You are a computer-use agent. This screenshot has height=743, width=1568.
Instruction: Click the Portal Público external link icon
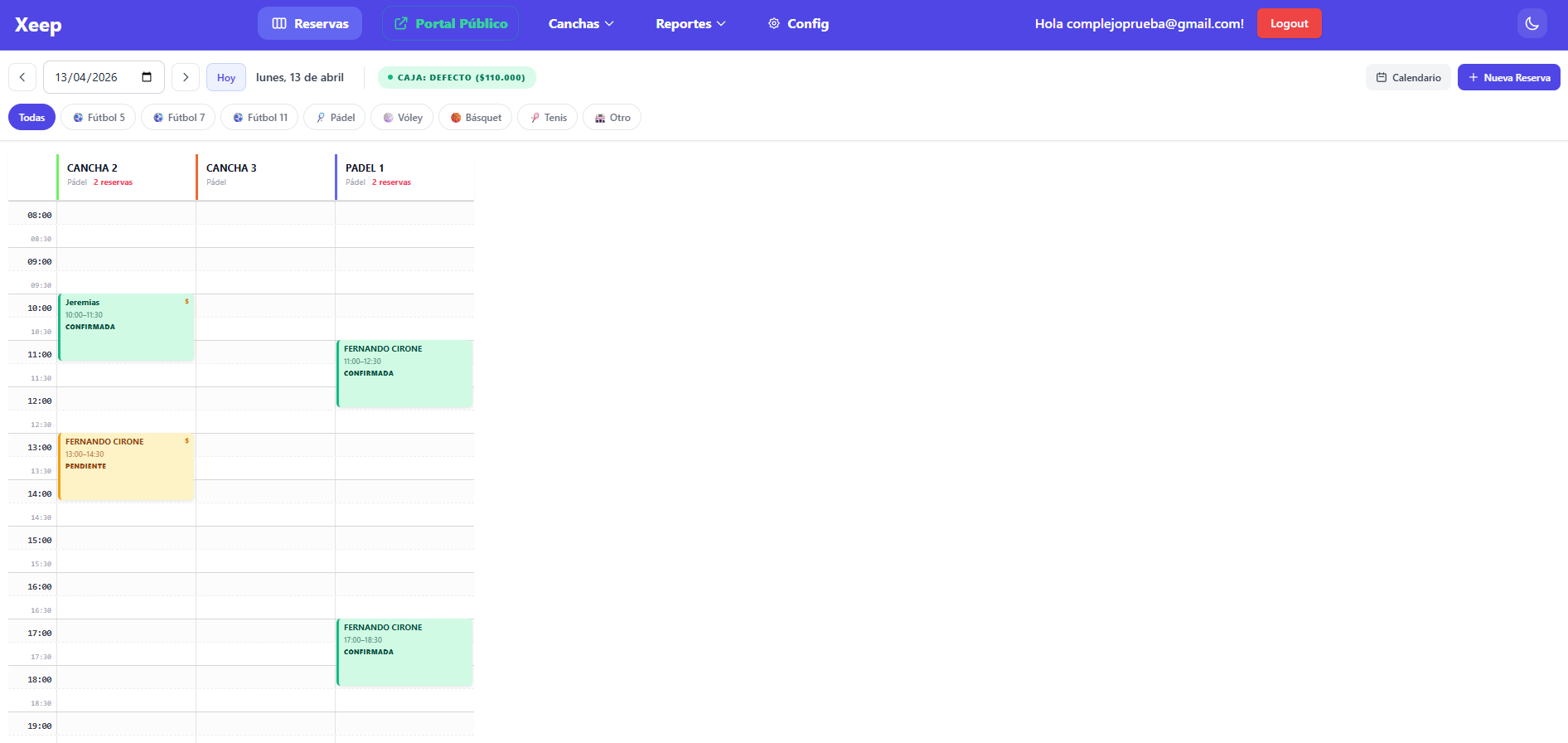[x=401, y=23]
